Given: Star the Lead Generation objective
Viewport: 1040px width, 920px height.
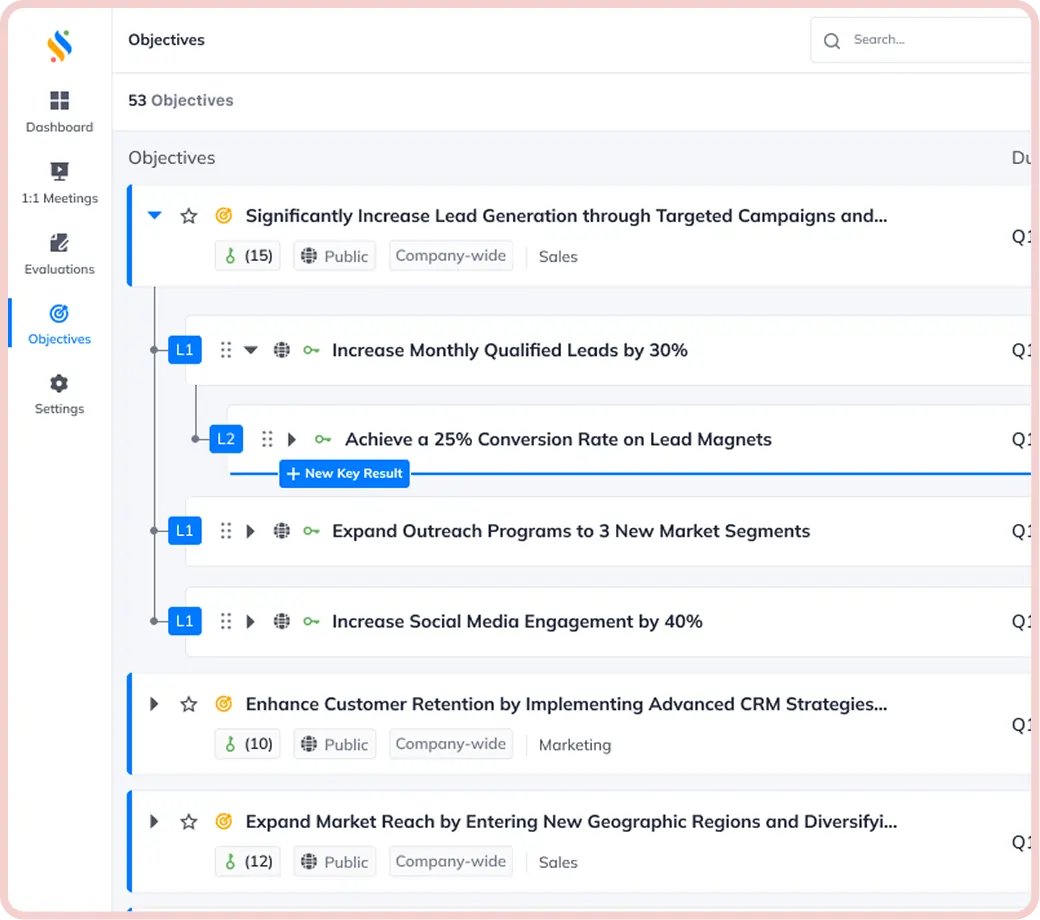Looking at the screenshot, I should click(189, 216).
